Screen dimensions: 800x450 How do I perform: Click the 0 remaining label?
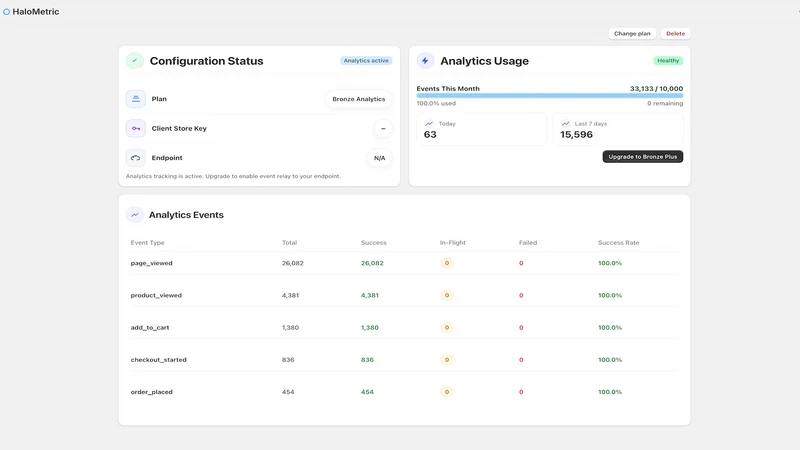(665, 104)
